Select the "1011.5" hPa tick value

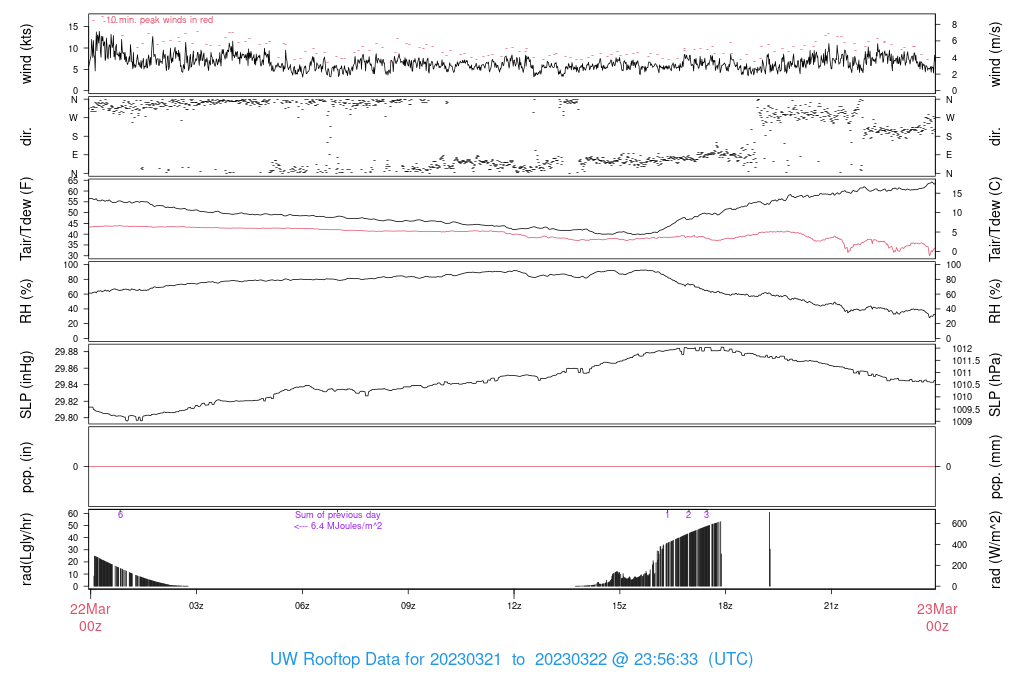pos(966,361)
